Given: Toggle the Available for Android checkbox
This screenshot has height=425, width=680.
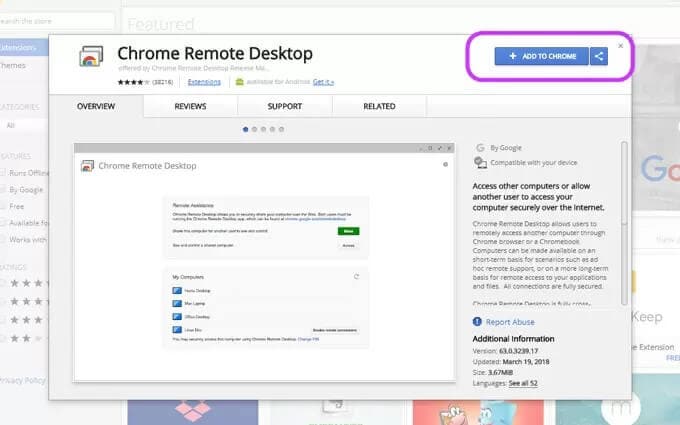Looking at the screenshot, I should 2,223.
